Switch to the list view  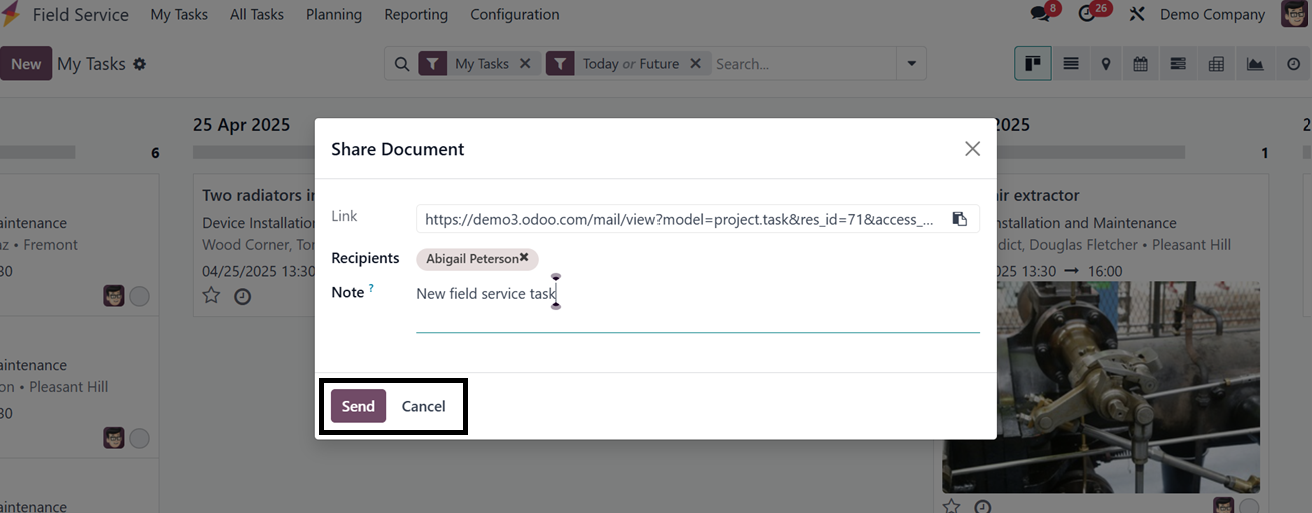[x=1071, y=64]
